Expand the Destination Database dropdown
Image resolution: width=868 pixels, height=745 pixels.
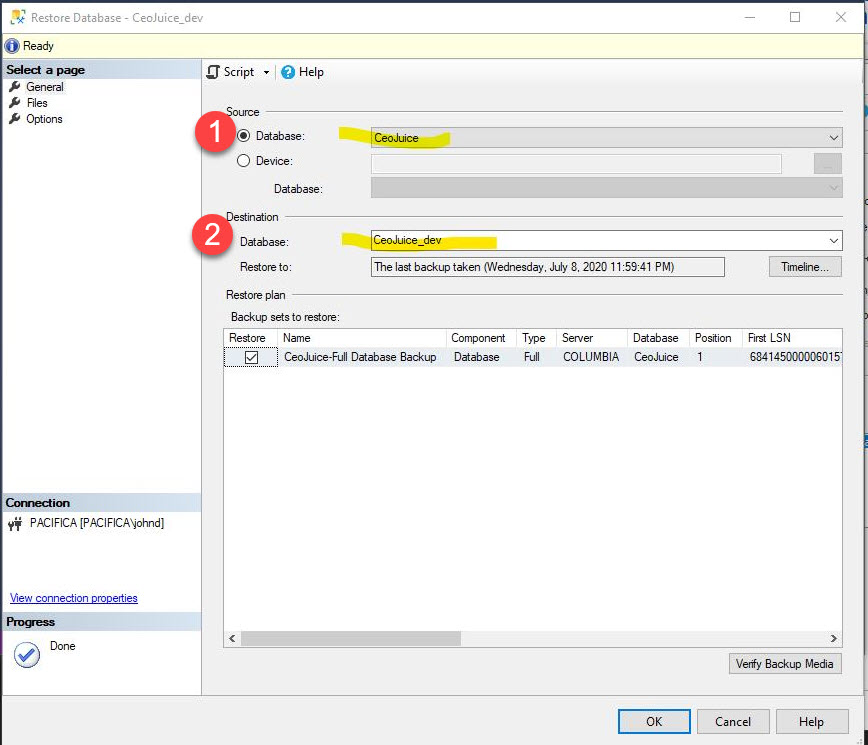tap(833, 241)
